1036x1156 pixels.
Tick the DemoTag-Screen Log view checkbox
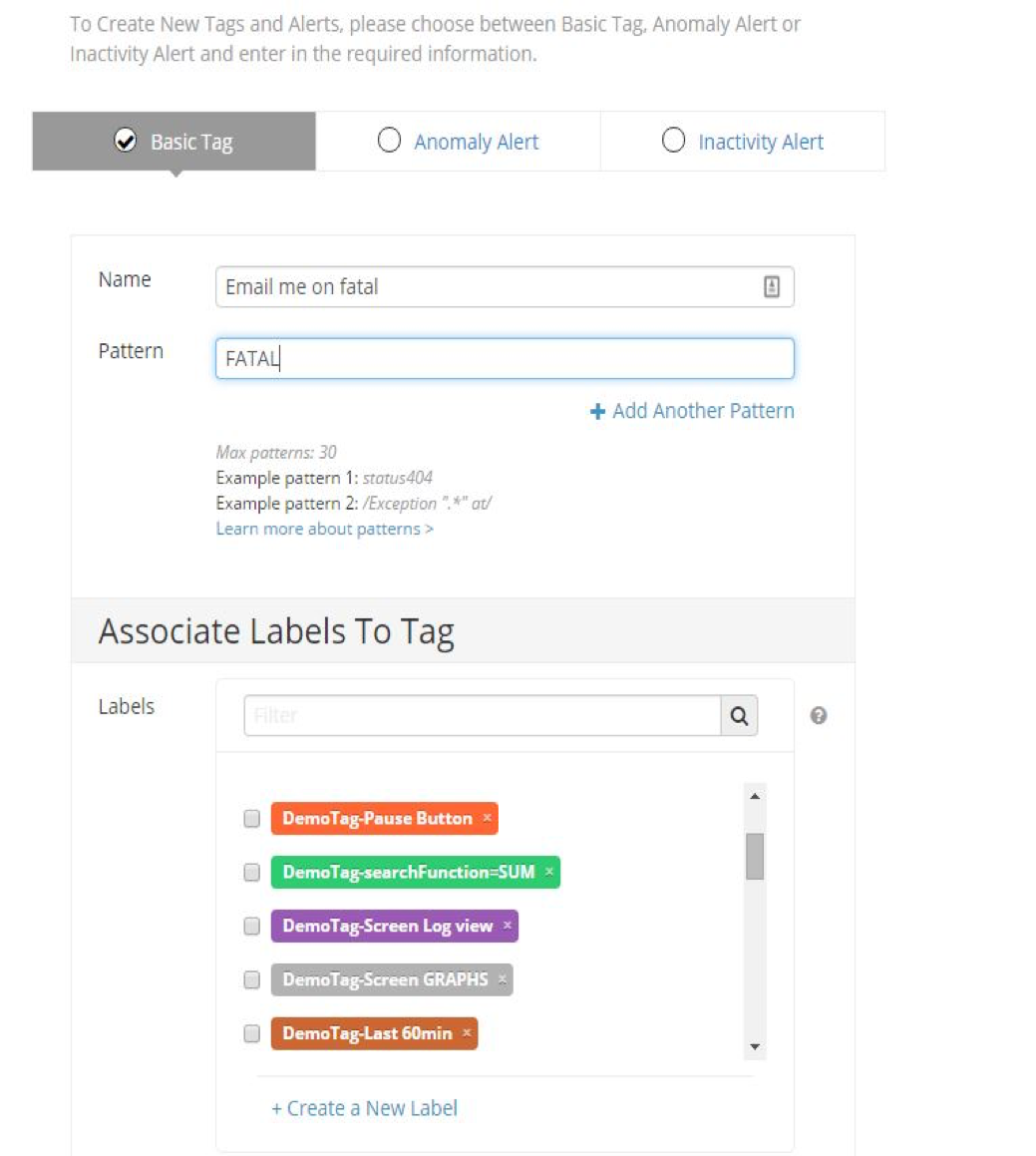(x=252, y=927)
